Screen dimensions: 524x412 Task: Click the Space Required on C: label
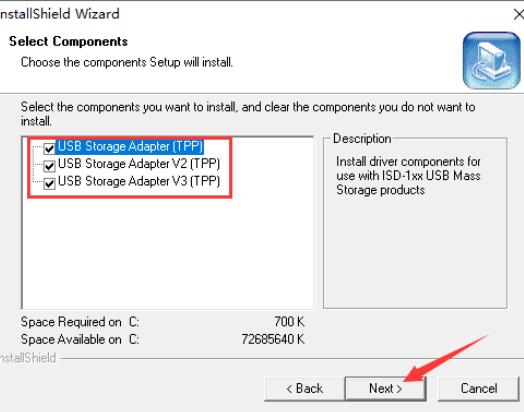coord(80,322)
